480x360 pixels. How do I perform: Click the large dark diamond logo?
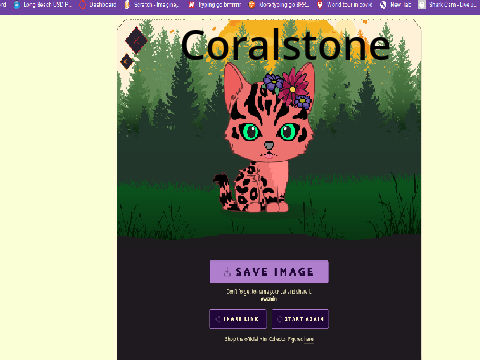[136, 40]
